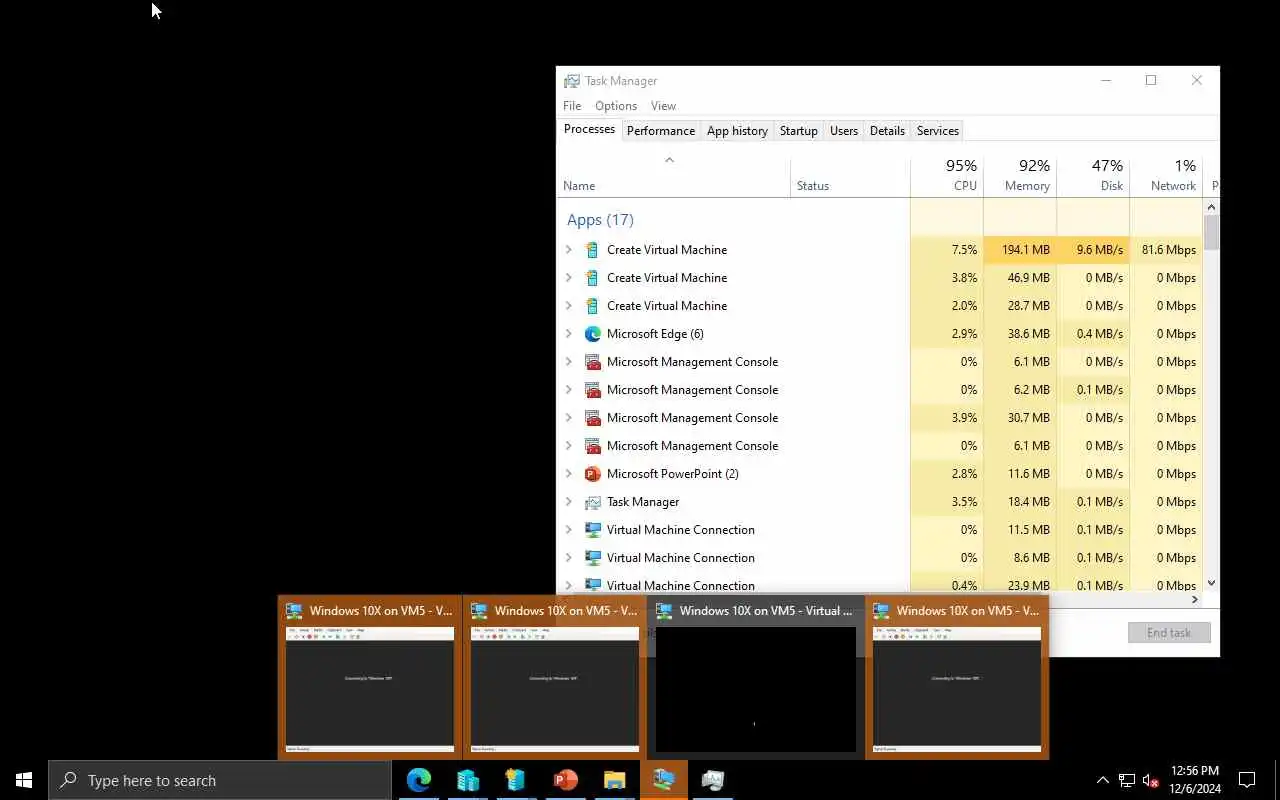Viewport: 1280px width, 800px height.
Task: Click the 12:56 PM clock on taskbar
Action: tap(1195, 771)
